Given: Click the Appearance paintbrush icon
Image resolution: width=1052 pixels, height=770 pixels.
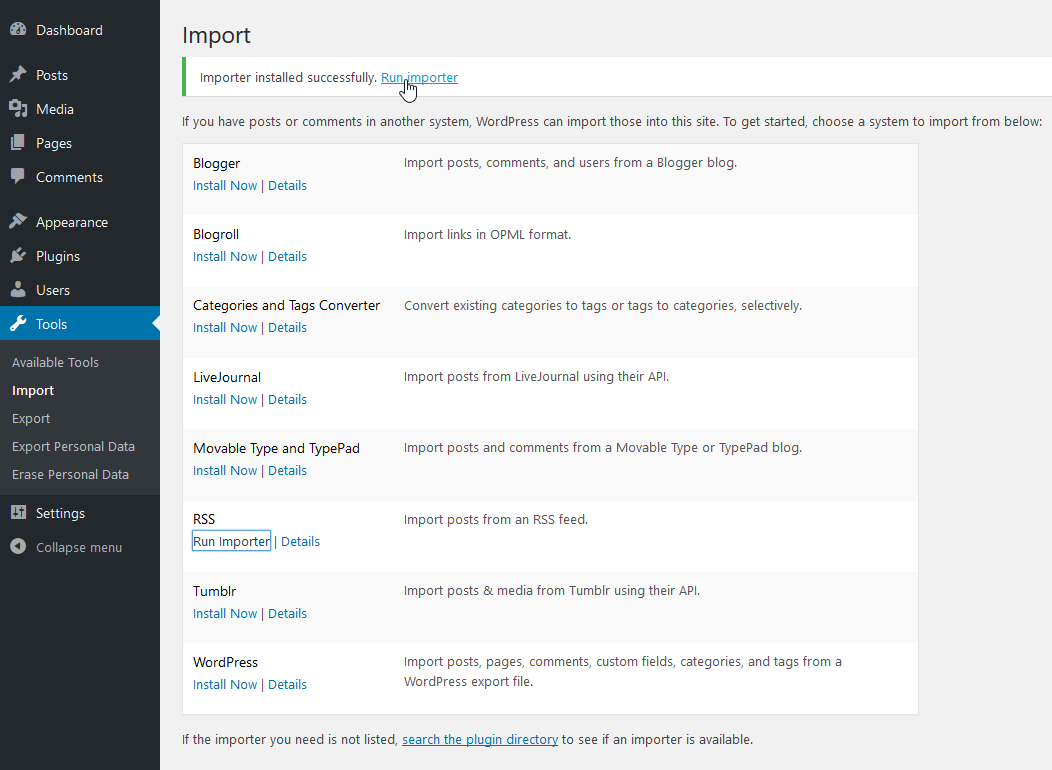Looking at the screenshot, I should pyautogui.click(x=18, y=222).
